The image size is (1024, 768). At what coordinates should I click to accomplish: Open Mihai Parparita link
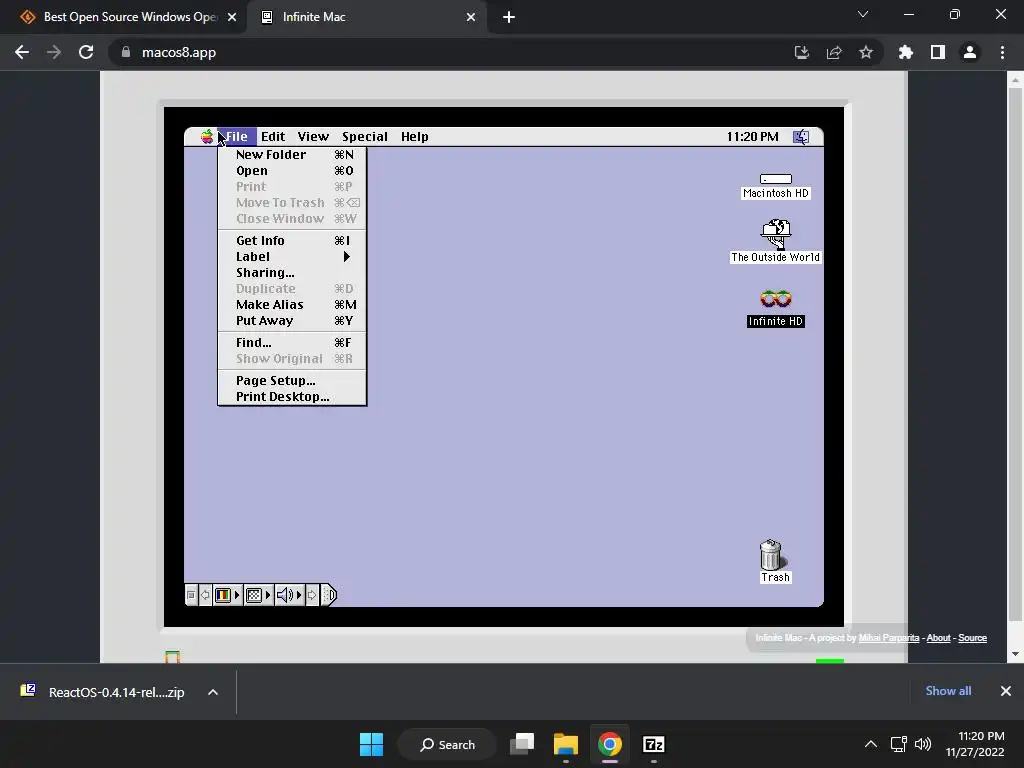coord(889,638)
